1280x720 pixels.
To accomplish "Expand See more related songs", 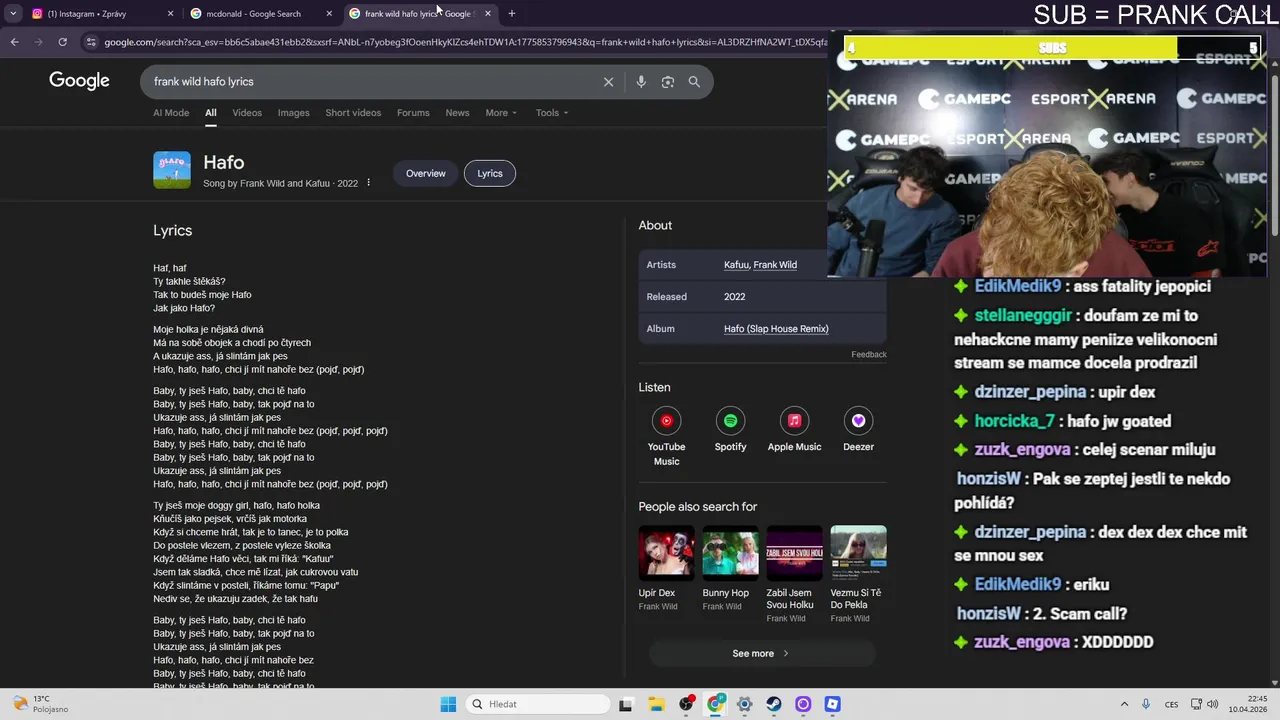I will [x=762, y=654].
